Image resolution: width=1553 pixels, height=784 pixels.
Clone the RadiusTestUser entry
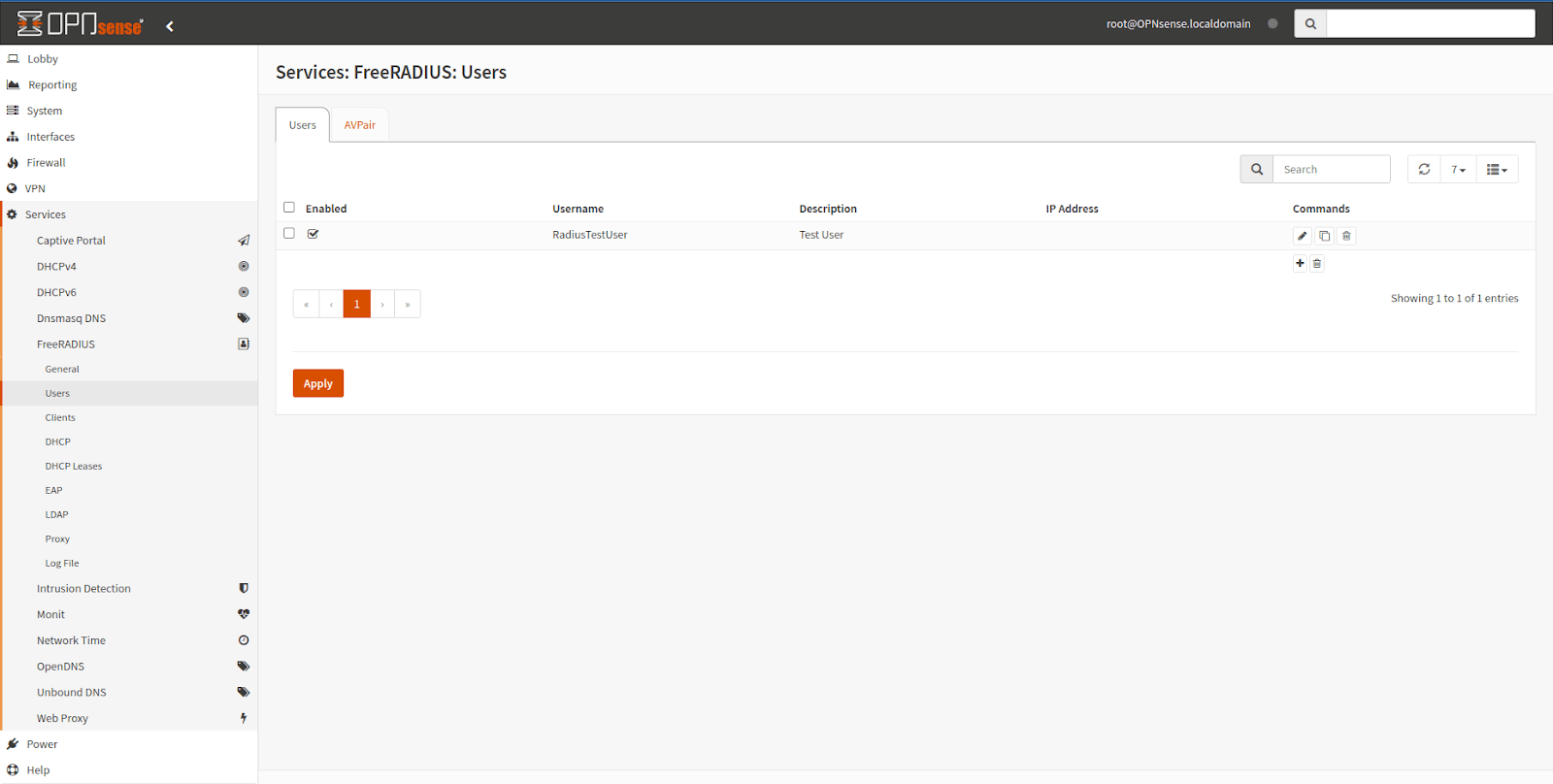(1324, 236)
